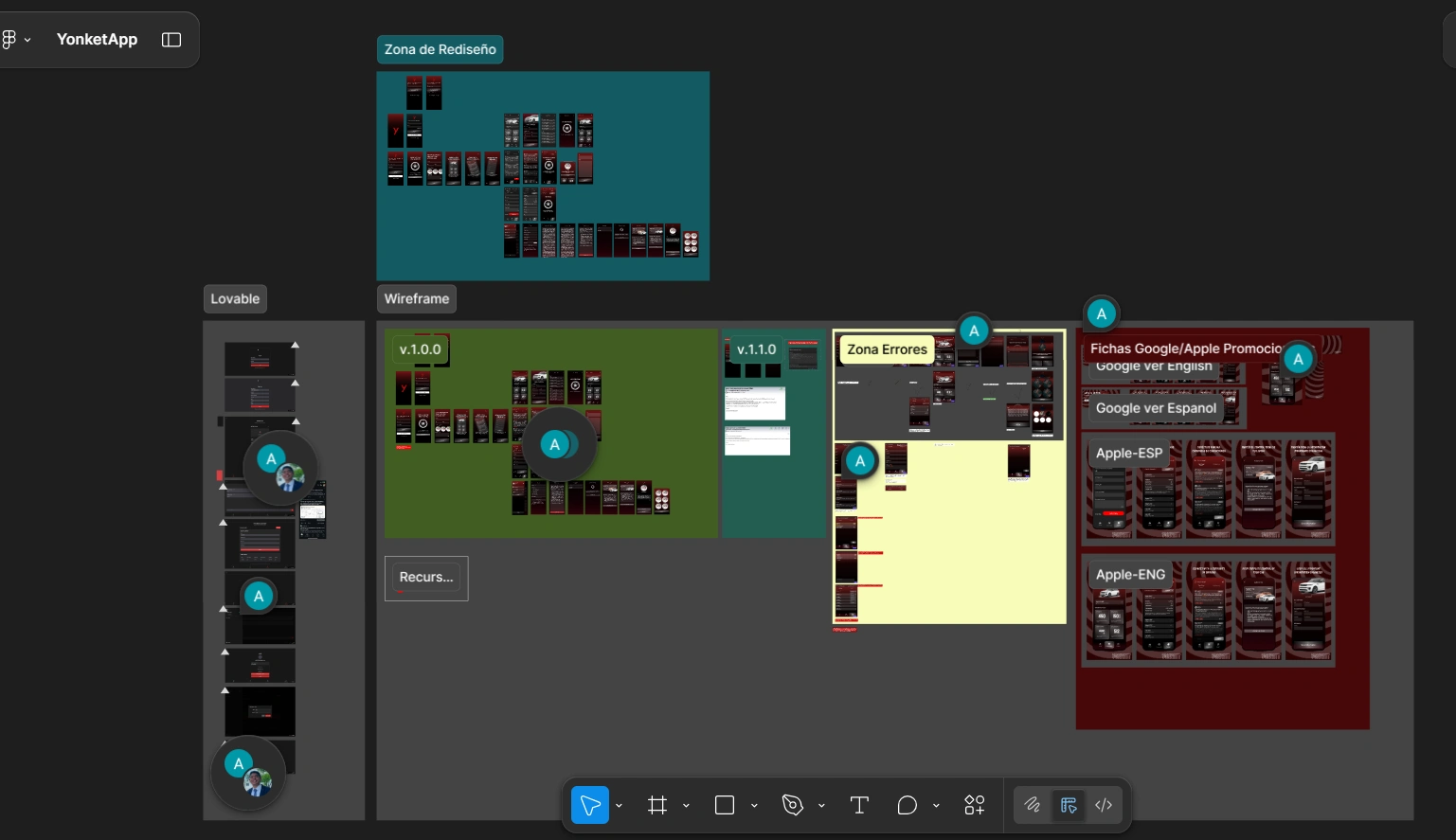Select the Apple-ENG frame label
The width and height of the screenshot is (1456, 840).
pyautogui.click(x=1130, y=575)
